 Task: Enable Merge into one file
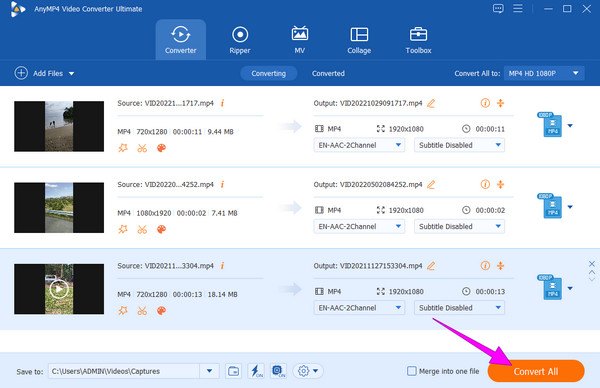point(411,371)
